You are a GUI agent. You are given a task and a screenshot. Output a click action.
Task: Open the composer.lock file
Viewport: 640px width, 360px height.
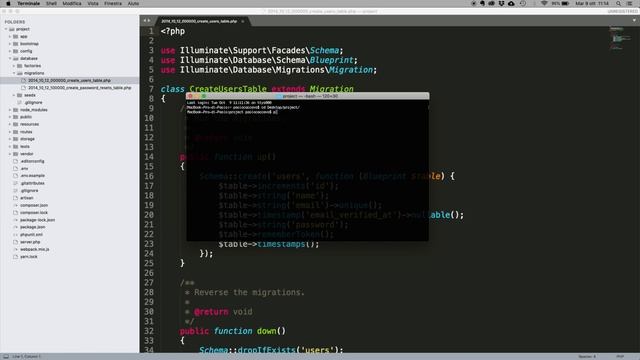click(34, 213)
